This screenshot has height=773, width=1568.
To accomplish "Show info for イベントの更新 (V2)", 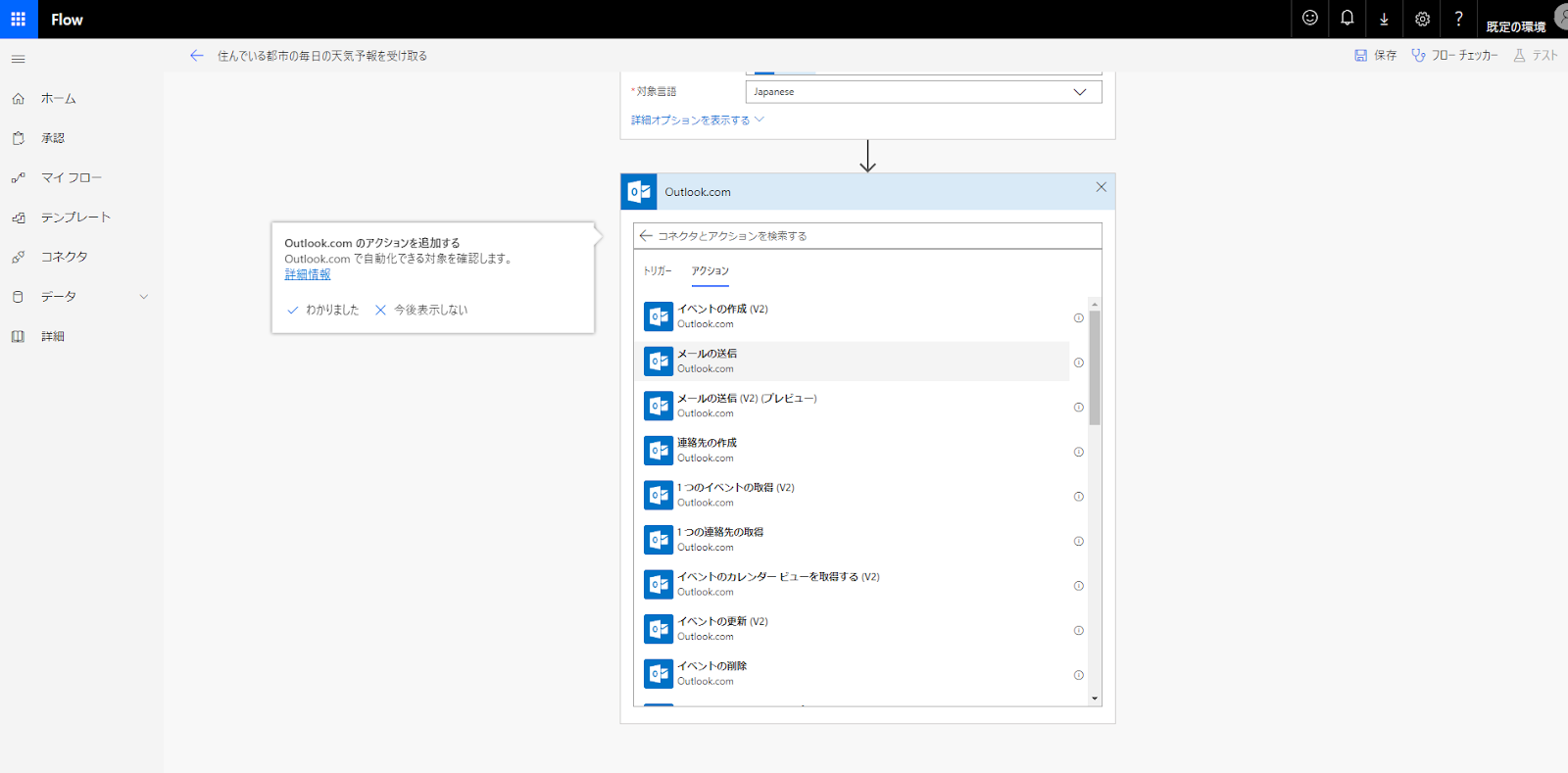I will pyautogui.click(x=1079, y=630).
